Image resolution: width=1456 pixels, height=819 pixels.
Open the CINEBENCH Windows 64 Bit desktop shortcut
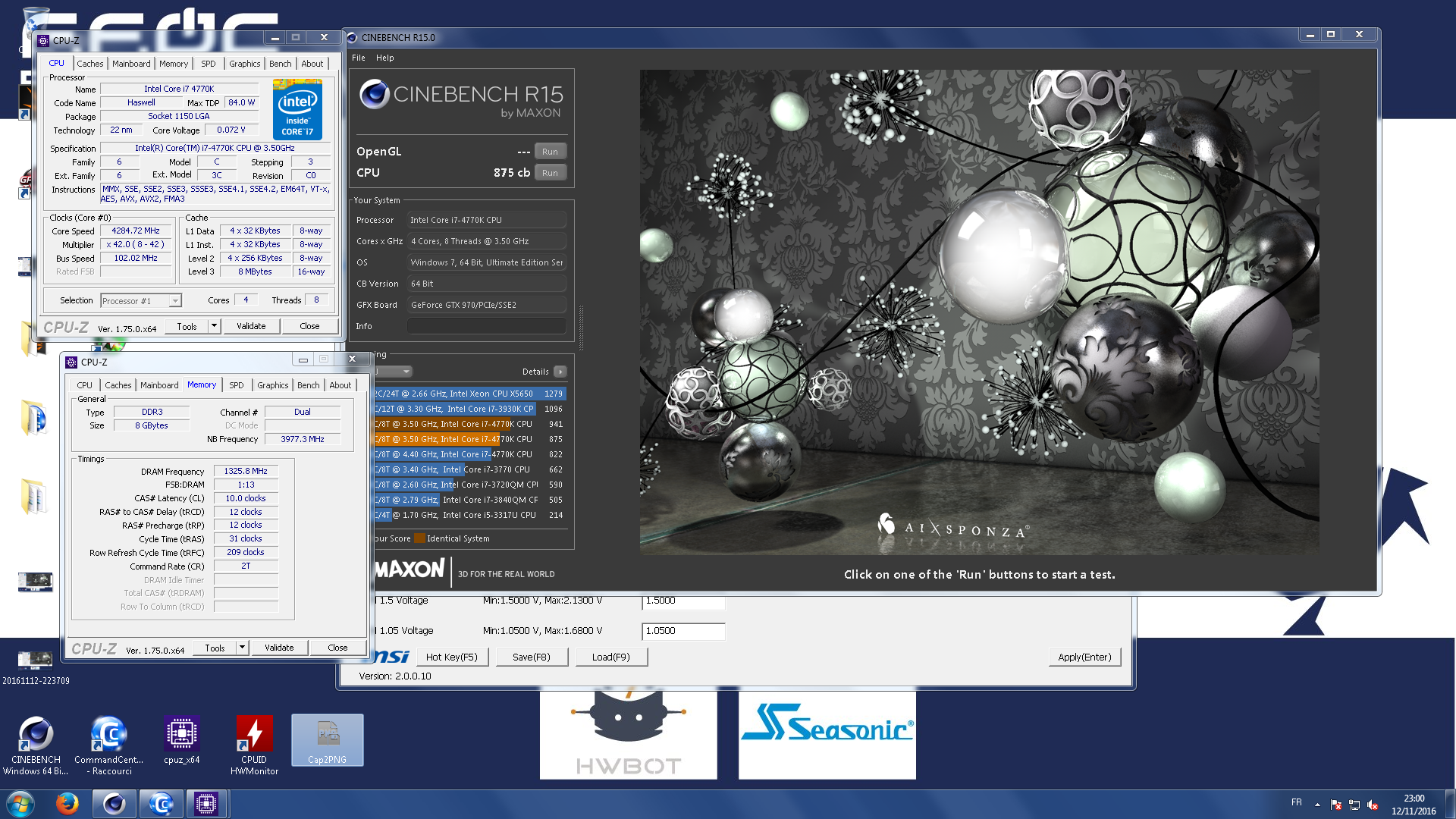[x=36, y=745]
